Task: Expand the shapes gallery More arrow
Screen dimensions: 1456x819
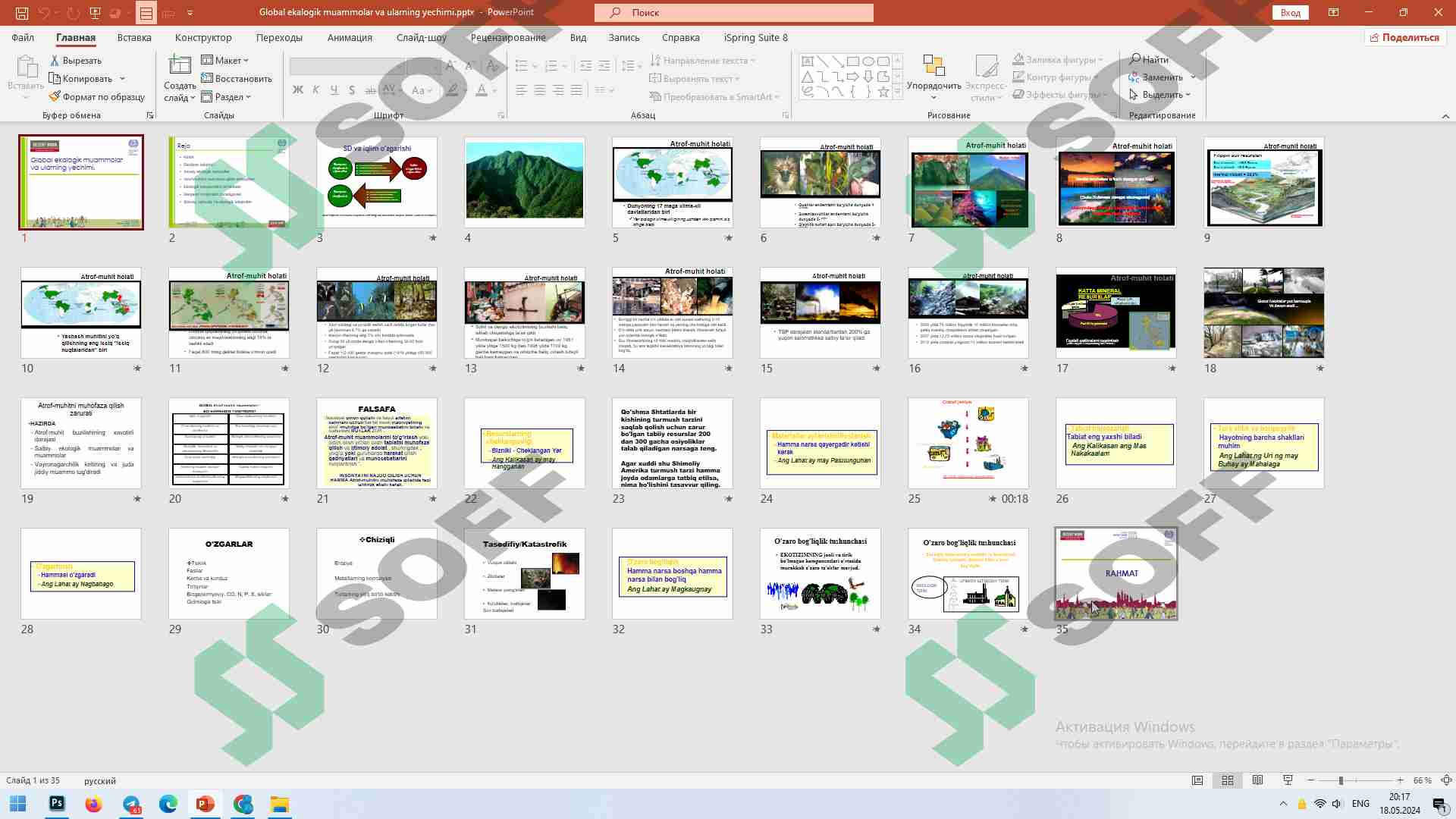Action: point(898,92)
